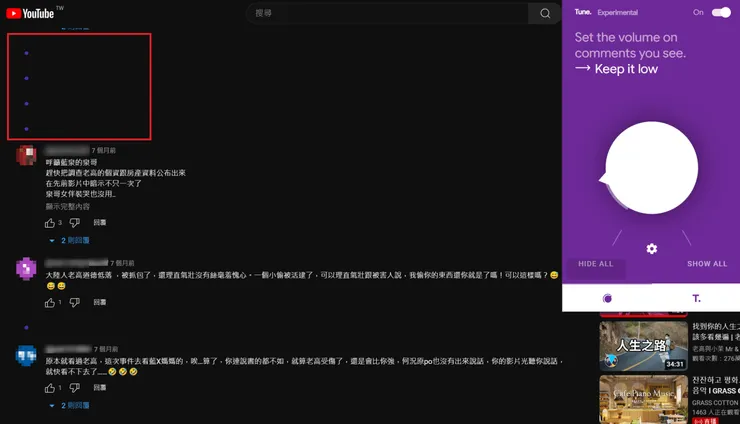
Task: Like the comment starting 原本就有看過老高
Action: [50, 388]
